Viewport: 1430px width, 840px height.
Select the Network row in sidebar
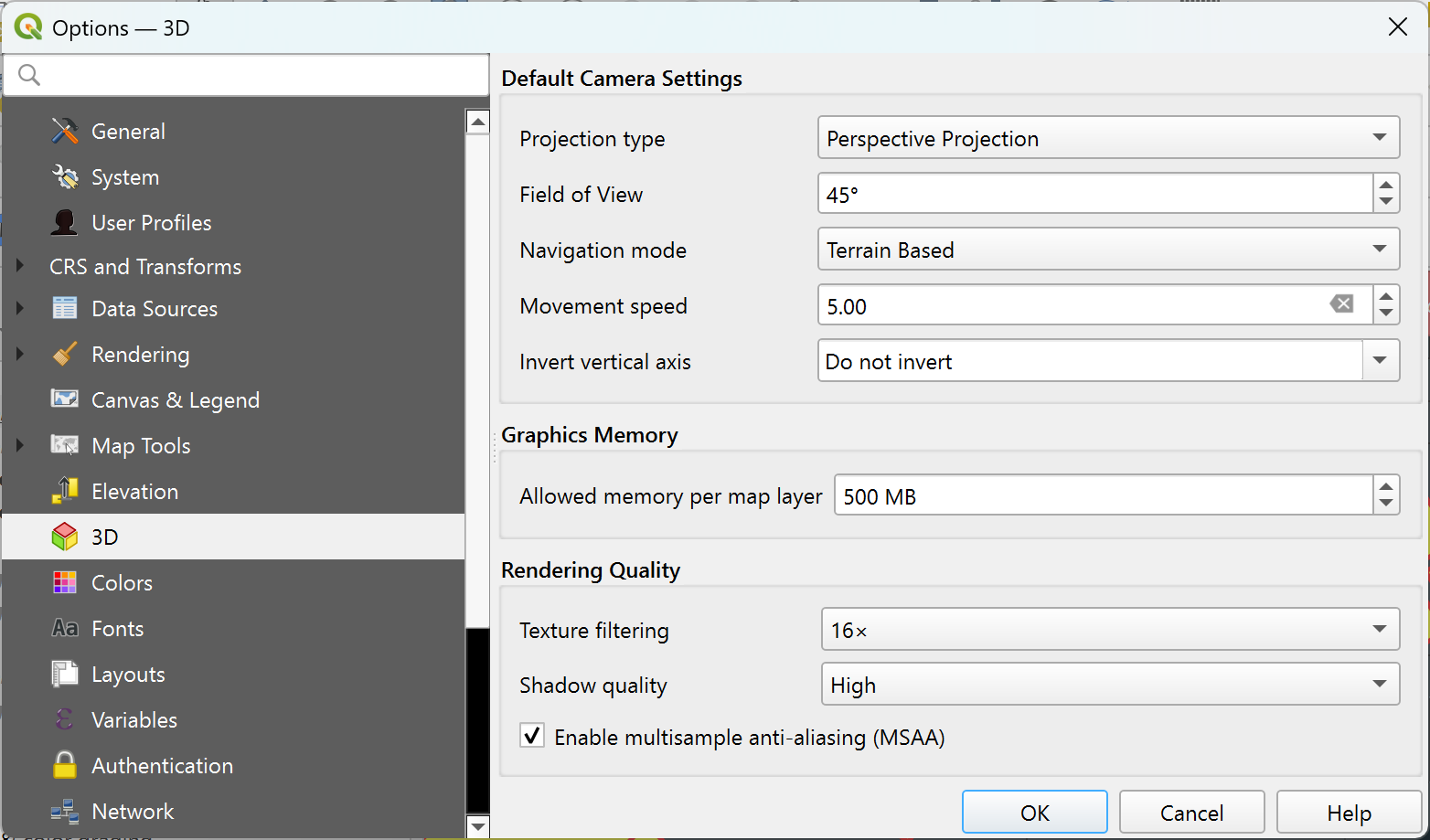pos(233,811)
